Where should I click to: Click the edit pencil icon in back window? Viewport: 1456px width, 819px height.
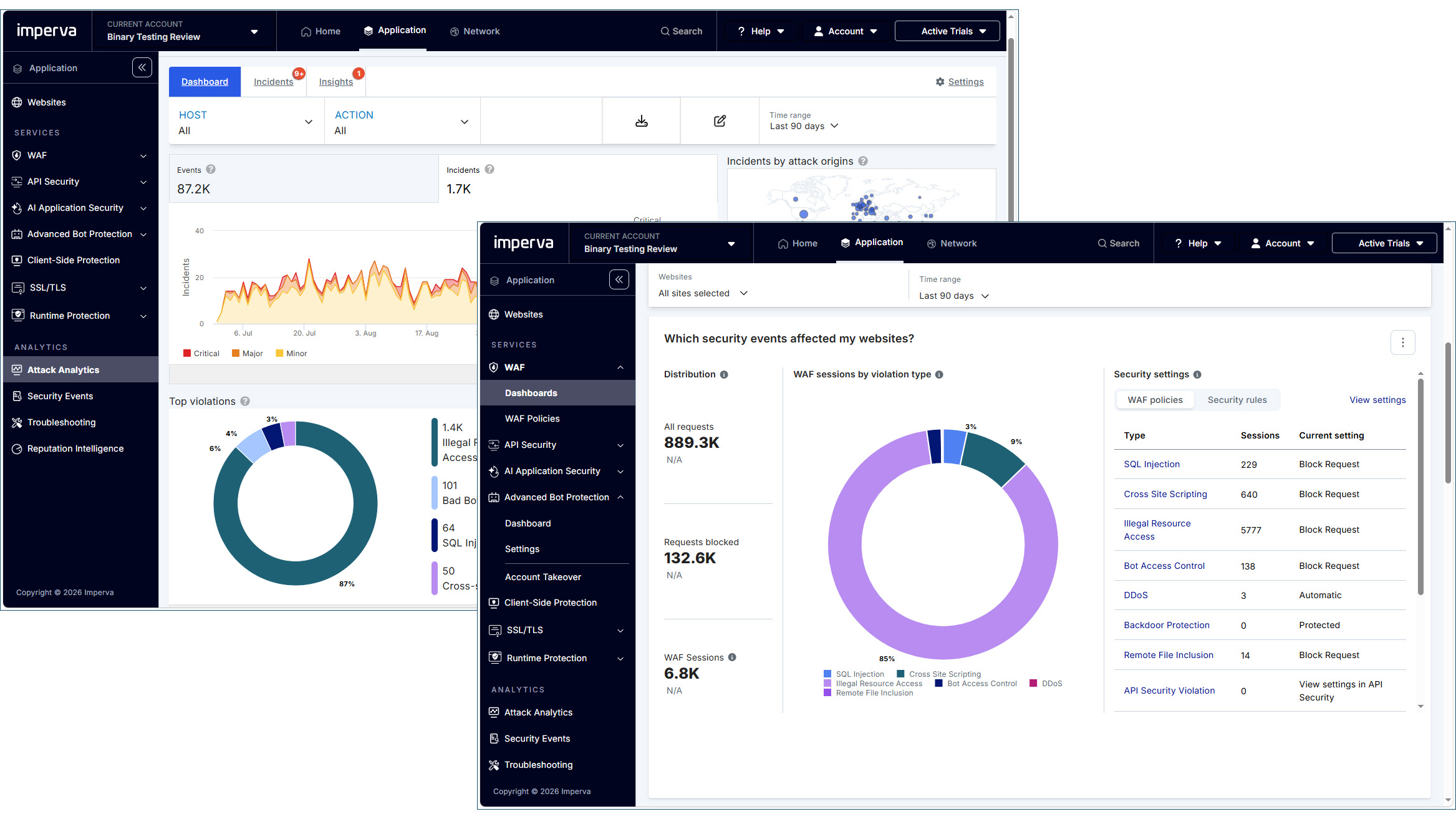[x=720, y=121]
